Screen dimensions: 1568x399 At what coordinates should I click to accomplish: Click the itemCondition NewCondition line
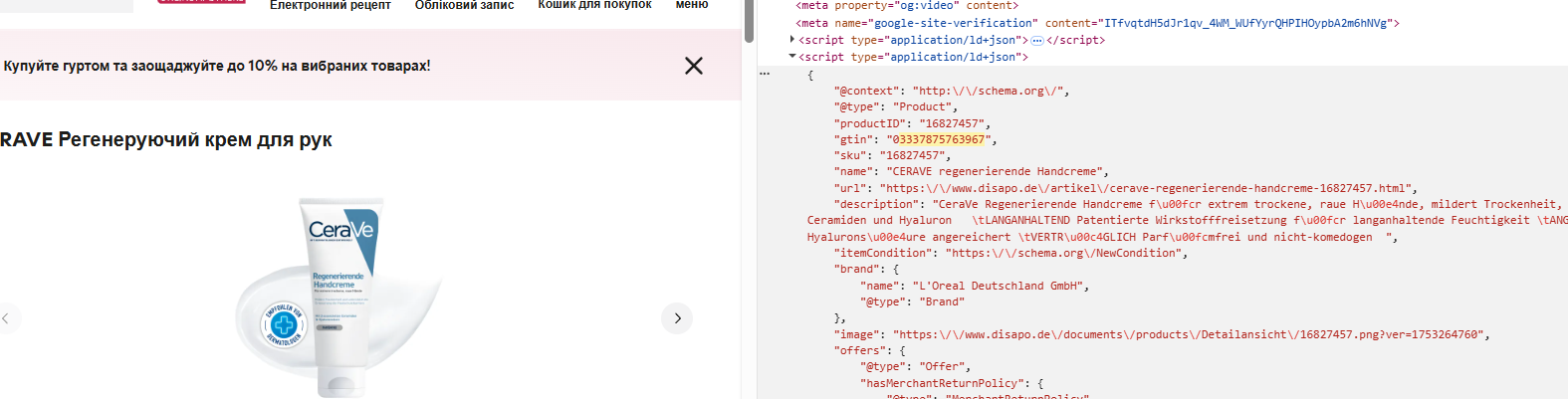[1011, 253]
